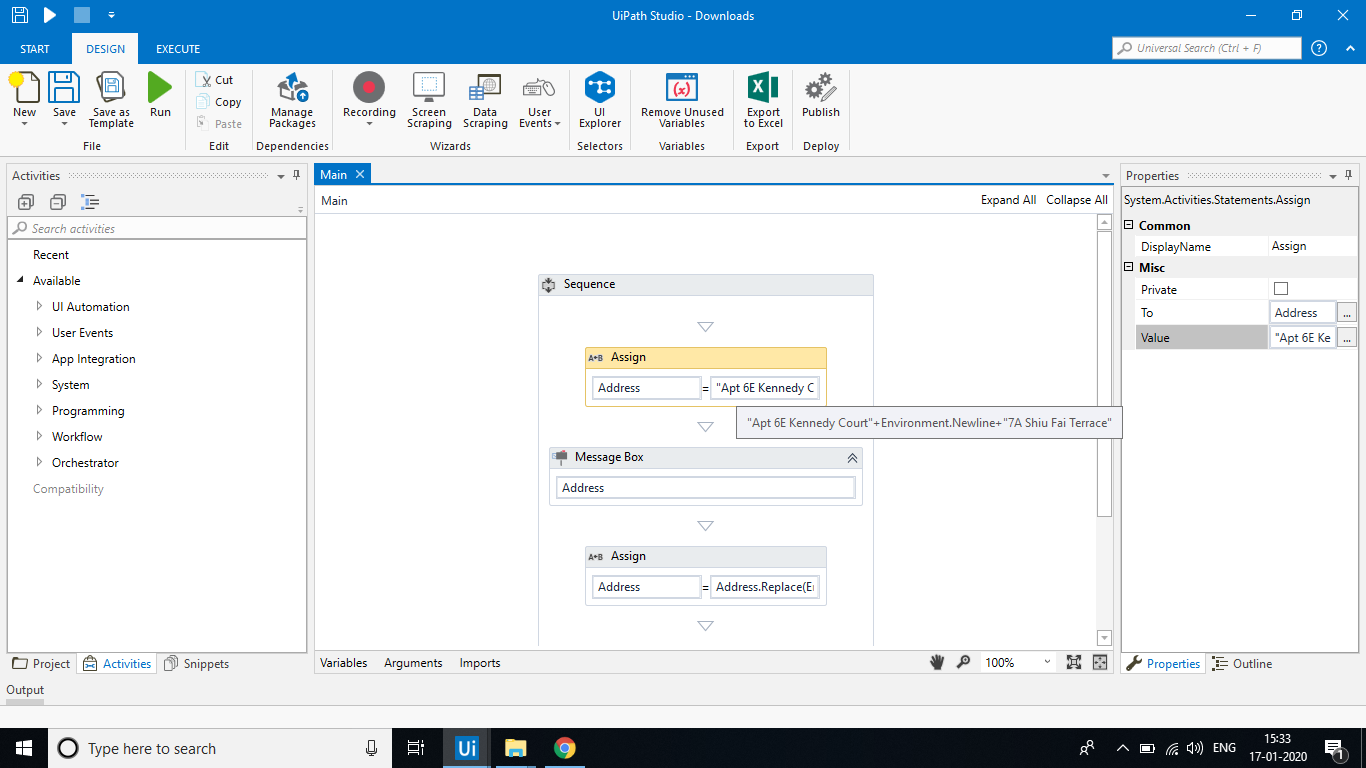Publish the current project

click(820, 97)
